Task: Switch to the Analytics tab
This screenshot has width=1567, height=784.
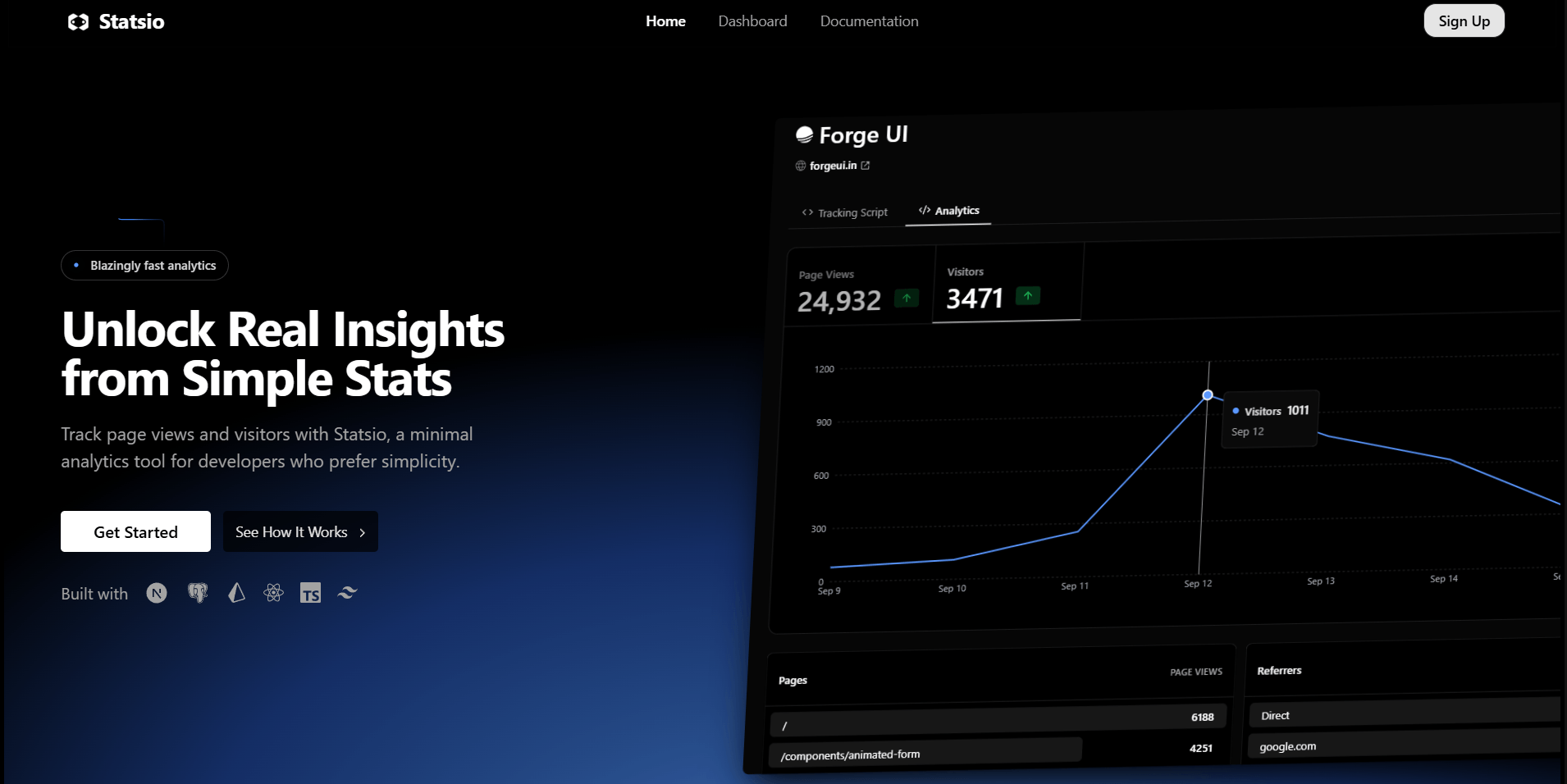Action: tap(949, 211)
